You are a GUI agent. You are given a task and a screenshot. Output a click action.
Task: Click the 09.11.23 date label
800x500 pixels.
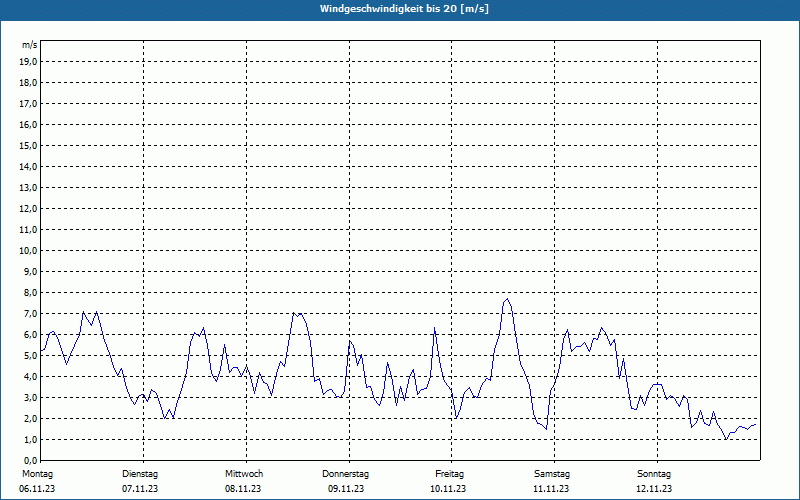coord(346,489)
